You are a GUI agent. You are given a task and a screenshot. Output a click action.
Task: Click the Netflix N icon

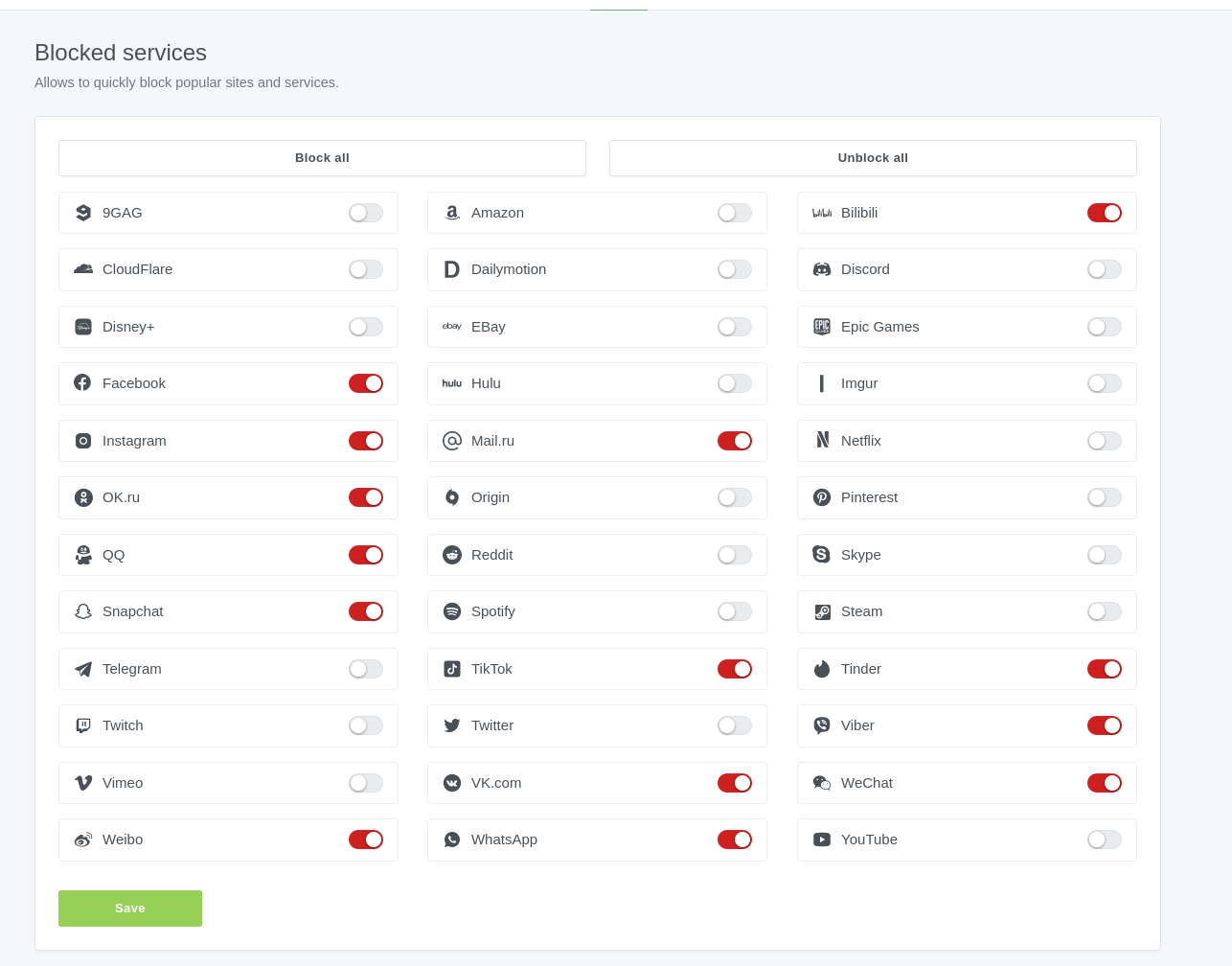pos(822,440)
